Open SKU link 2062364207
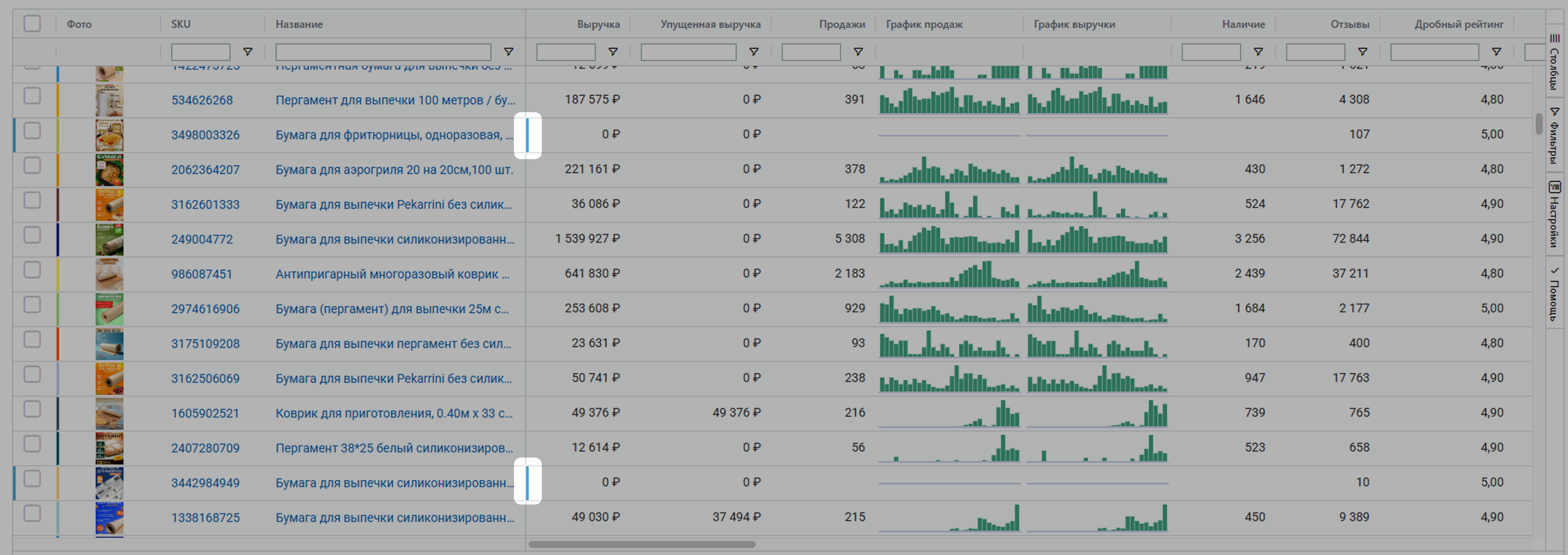This screenshot has width=1568, height=555. pyautogui.click(x=205, y=170)
